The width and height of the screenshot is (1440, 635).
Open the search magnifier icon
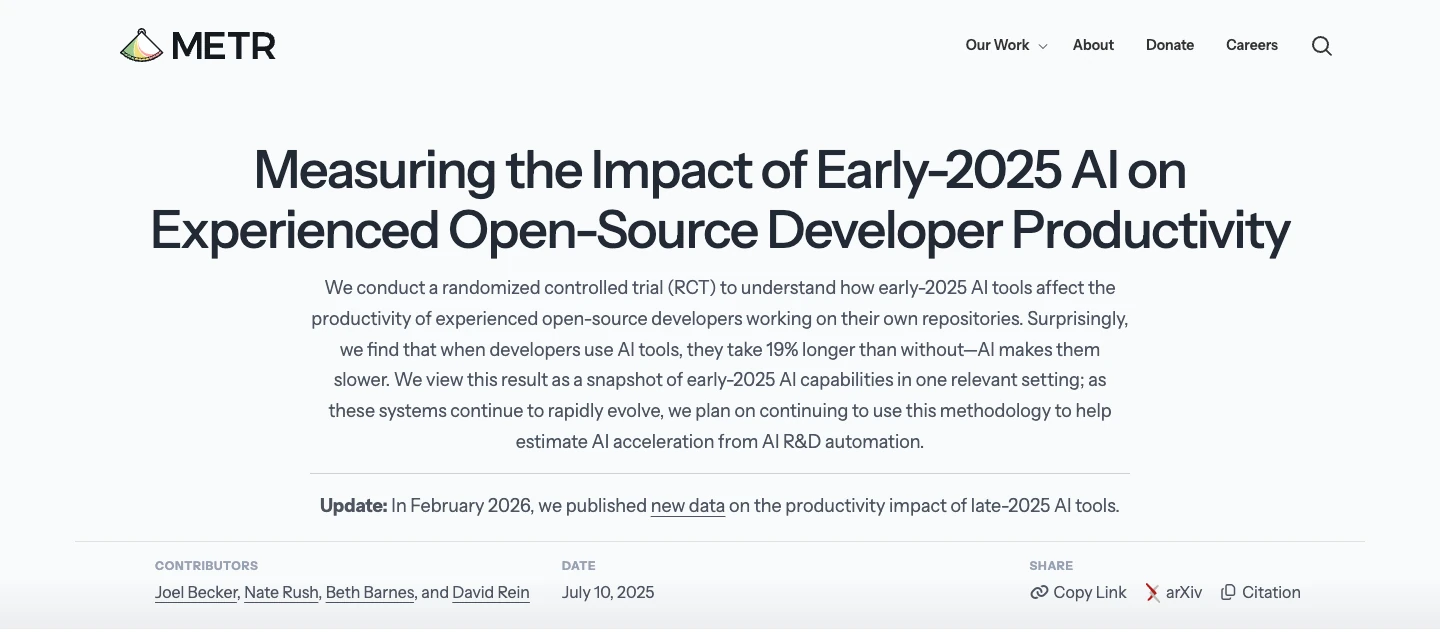(x=1322, y=46)
